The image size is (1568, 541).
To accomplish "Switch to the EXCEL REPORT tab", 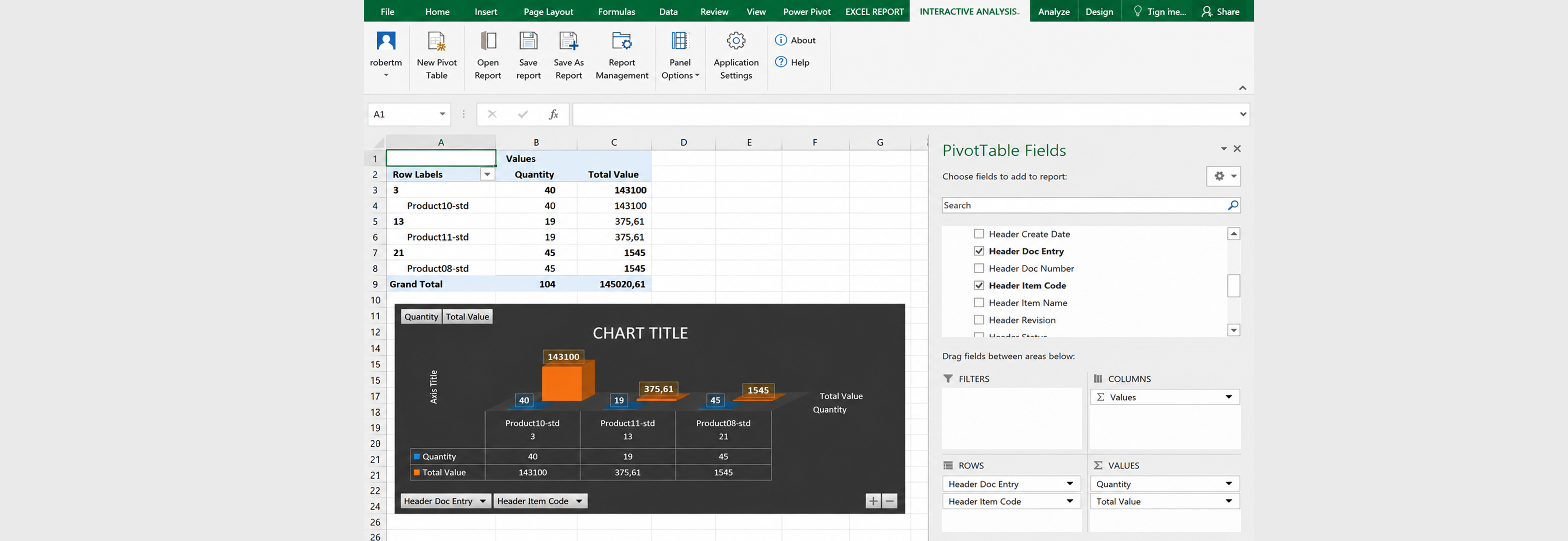I will pos(874,12).
